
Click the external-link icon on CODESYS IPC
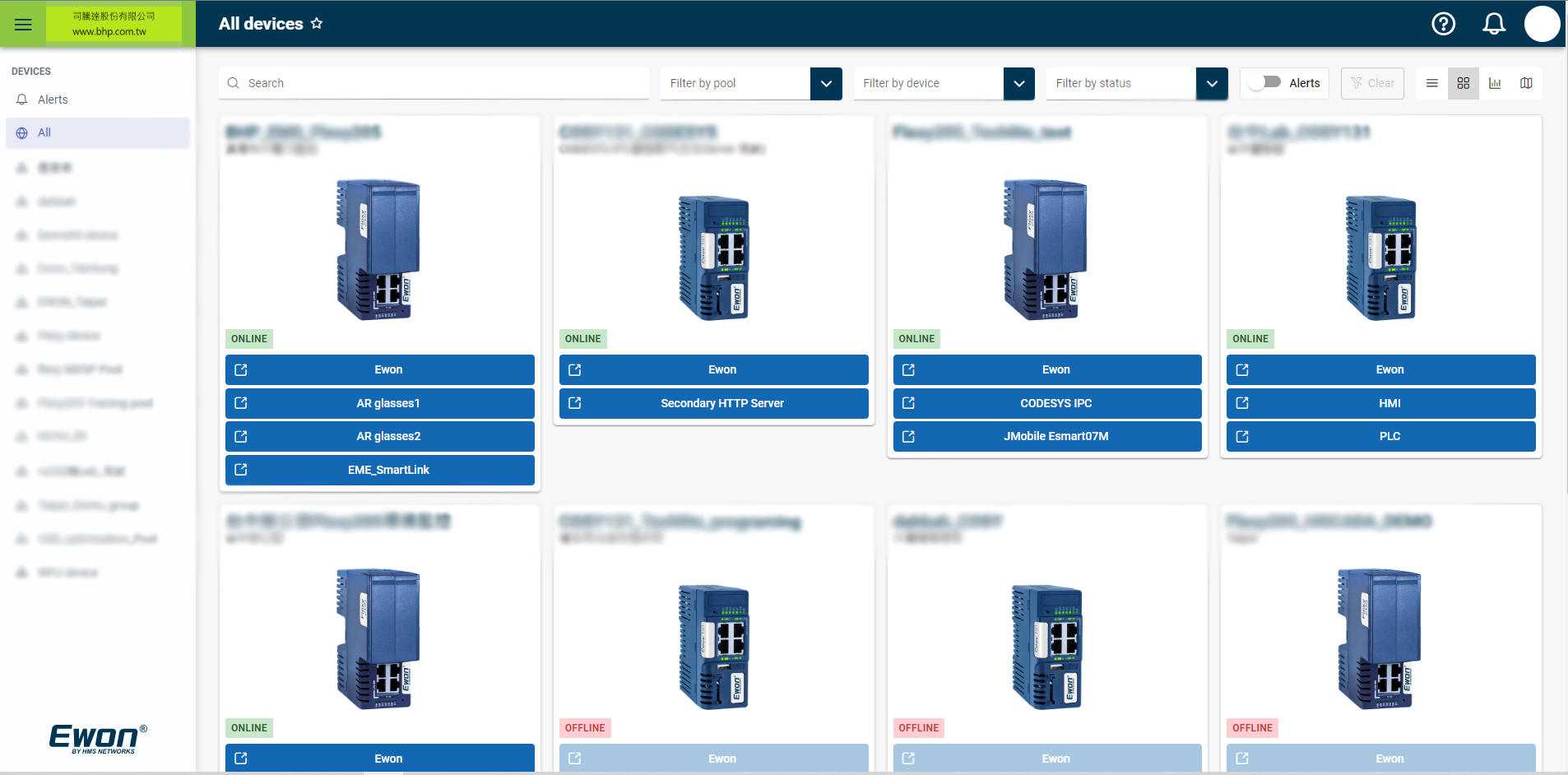click(x=908, y=403)
